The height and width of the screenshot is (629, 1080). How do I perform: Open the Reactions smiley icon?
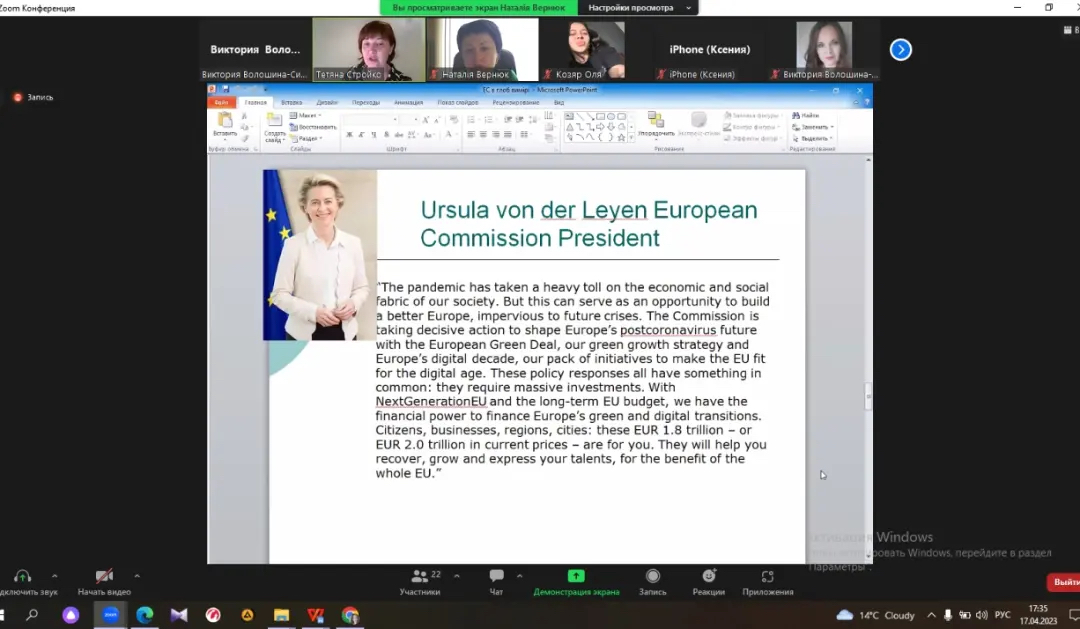709,576
